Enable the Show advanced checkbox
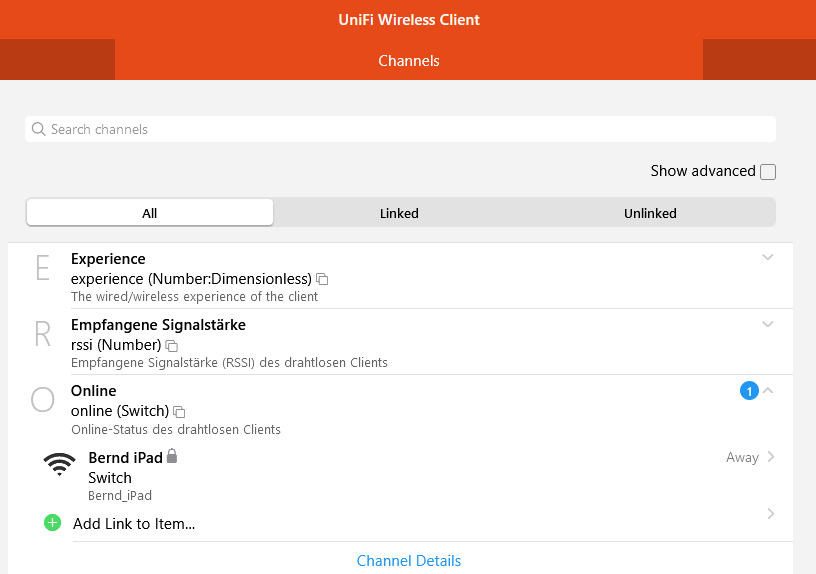 click(768, 172)
